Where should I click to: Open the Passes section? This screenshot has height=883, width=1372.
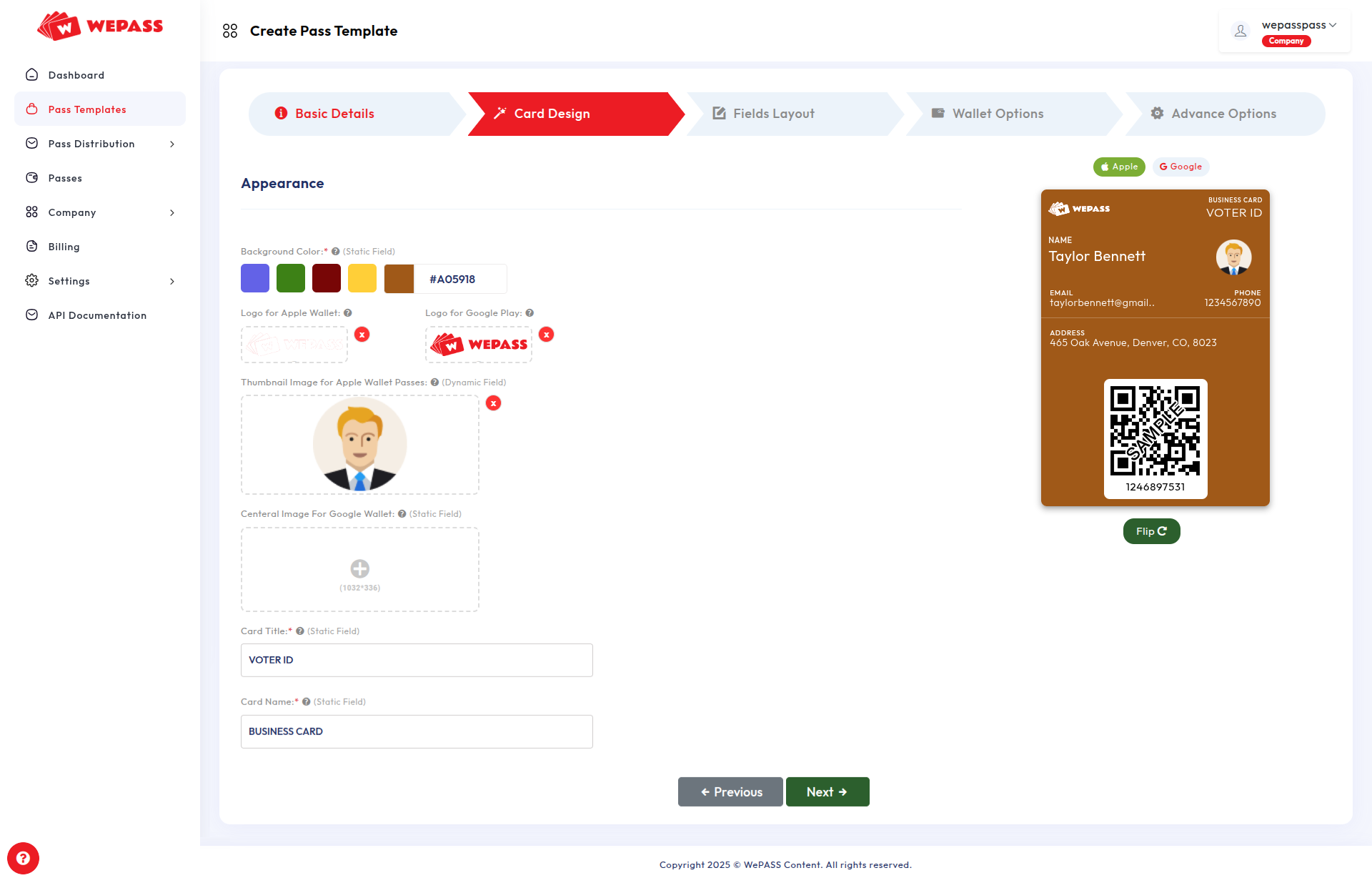point(64,177)
